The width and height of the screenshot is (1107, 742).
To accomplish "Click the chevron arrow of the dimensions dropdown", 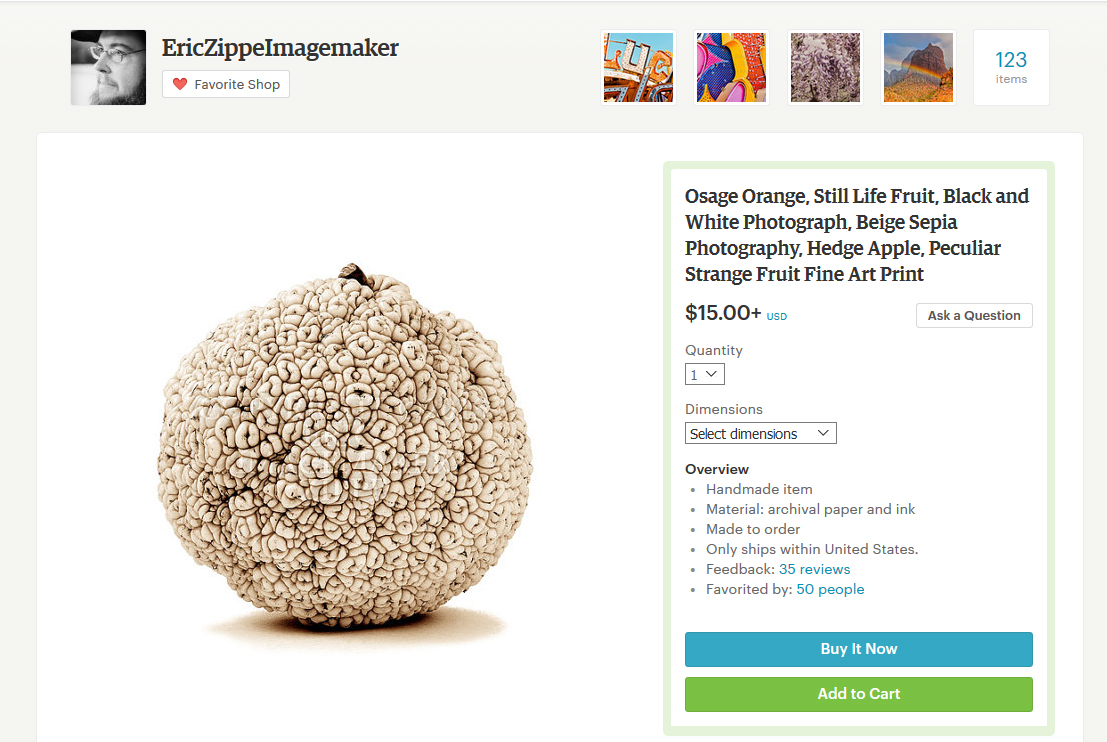I will pos(822,433).
